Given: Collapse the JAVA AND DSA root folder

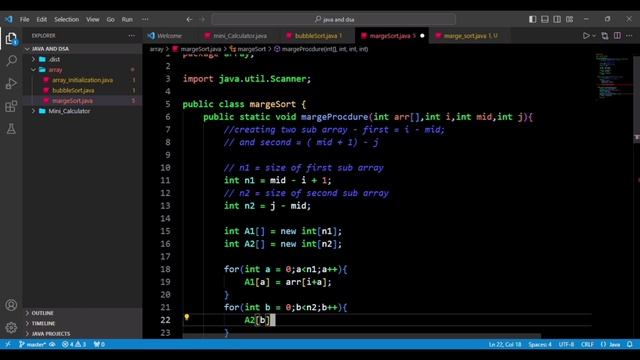Looking at the screenshot, I should [82, 49].
